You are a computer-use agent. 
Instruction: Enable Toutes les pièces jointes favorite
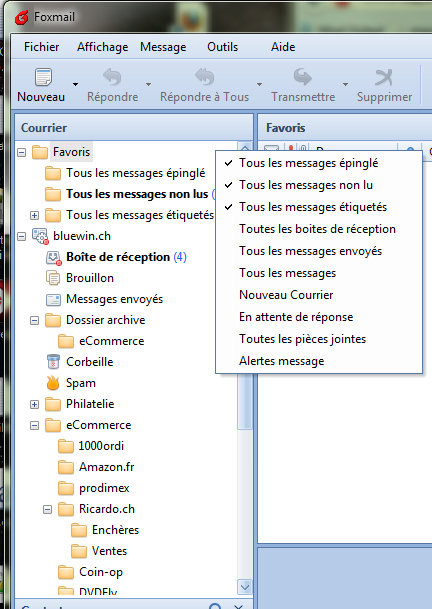pos(319,339)
